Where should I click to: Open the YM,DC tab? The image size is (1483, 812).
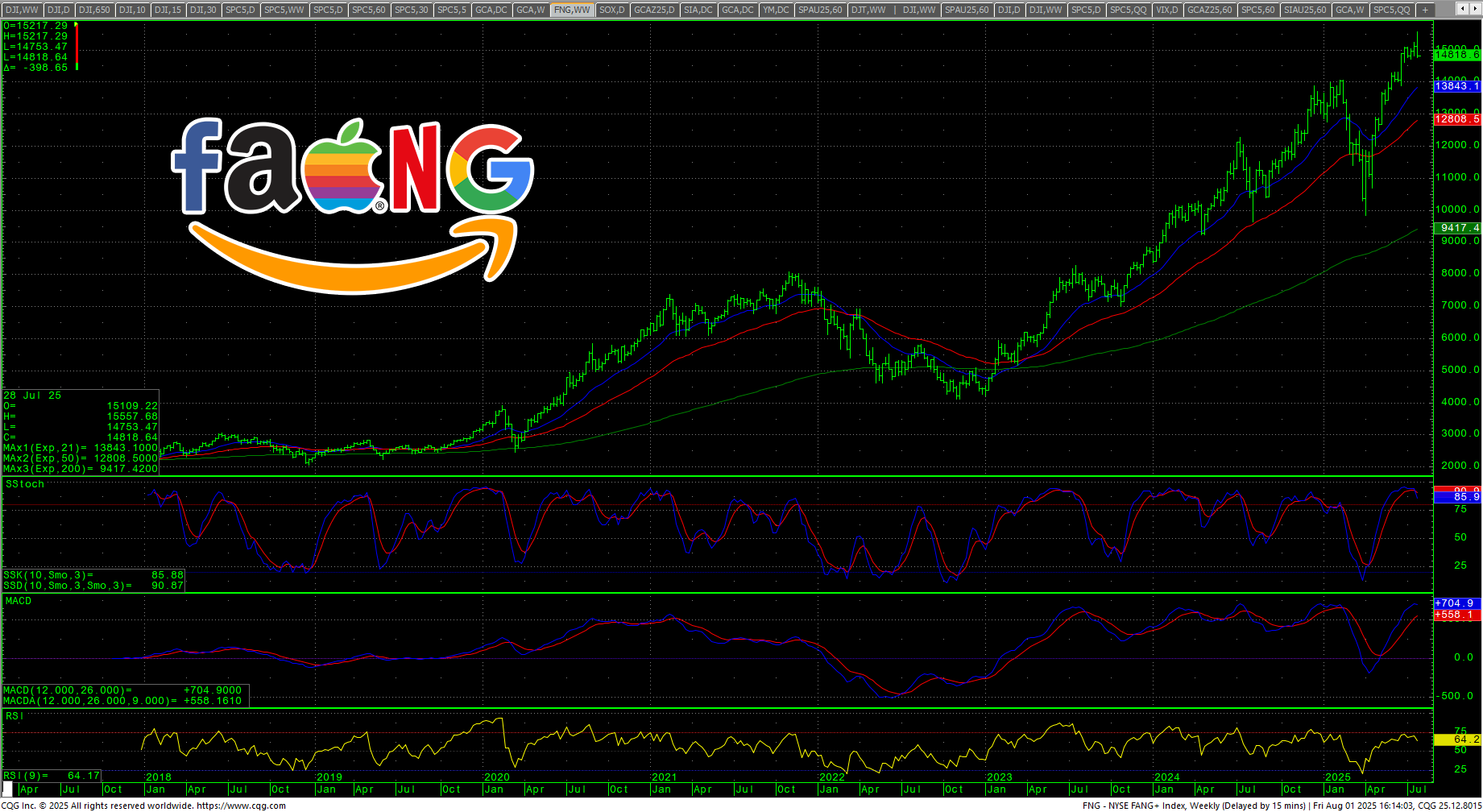click(777, 10)
